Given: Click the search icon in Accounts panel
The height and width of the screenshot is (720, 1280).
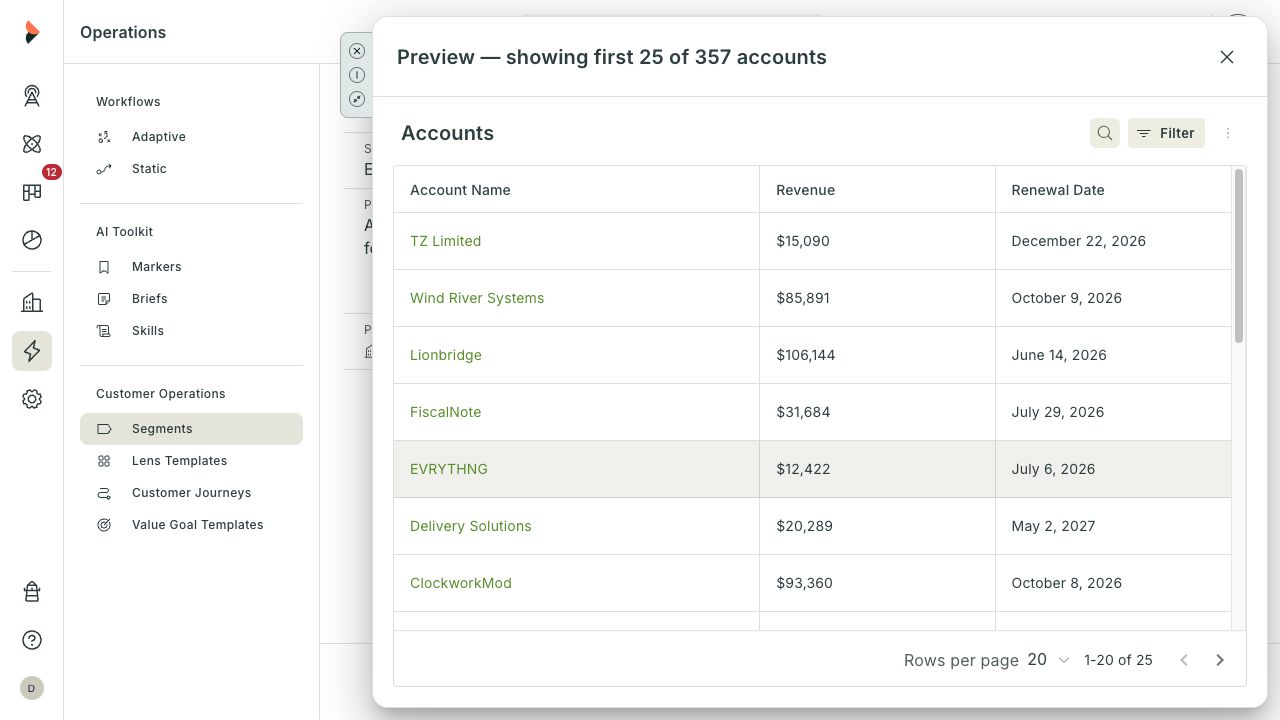Looking at the screenshot, I should click(1105, 133).
